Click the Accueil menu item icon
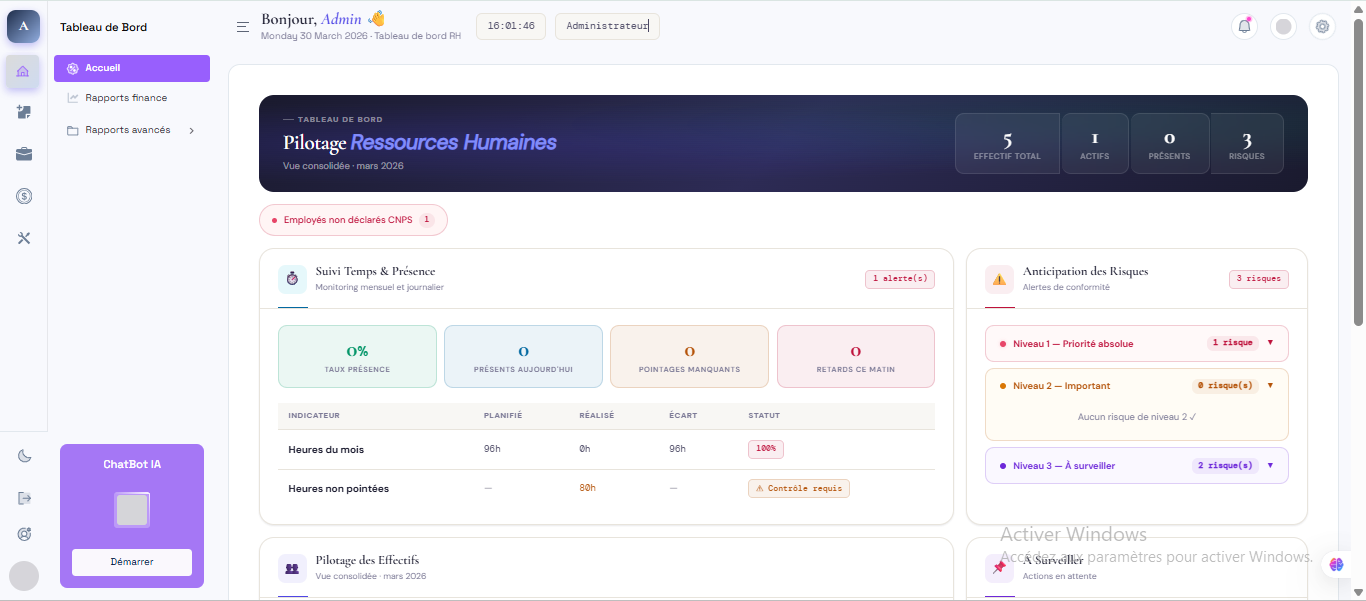The image size is (1366, 601). point(72,68)
